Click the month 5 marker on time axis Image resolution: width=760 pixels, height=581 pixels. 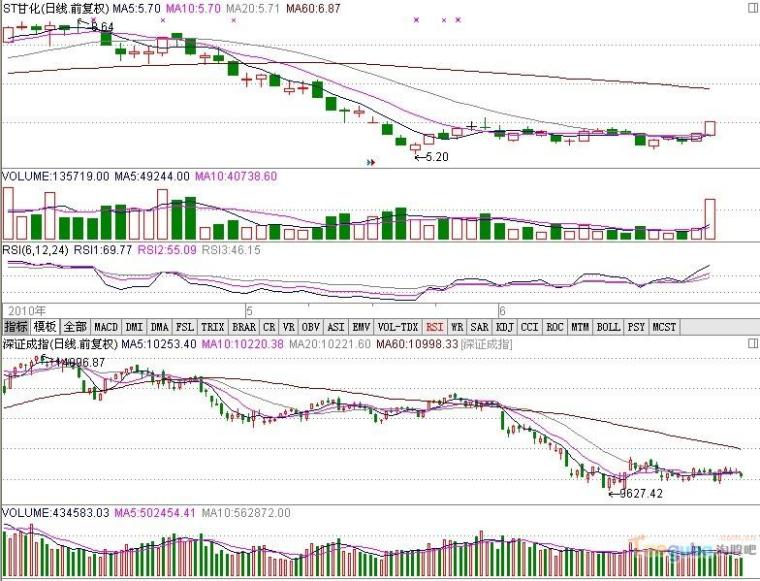[x=250, y=311]
